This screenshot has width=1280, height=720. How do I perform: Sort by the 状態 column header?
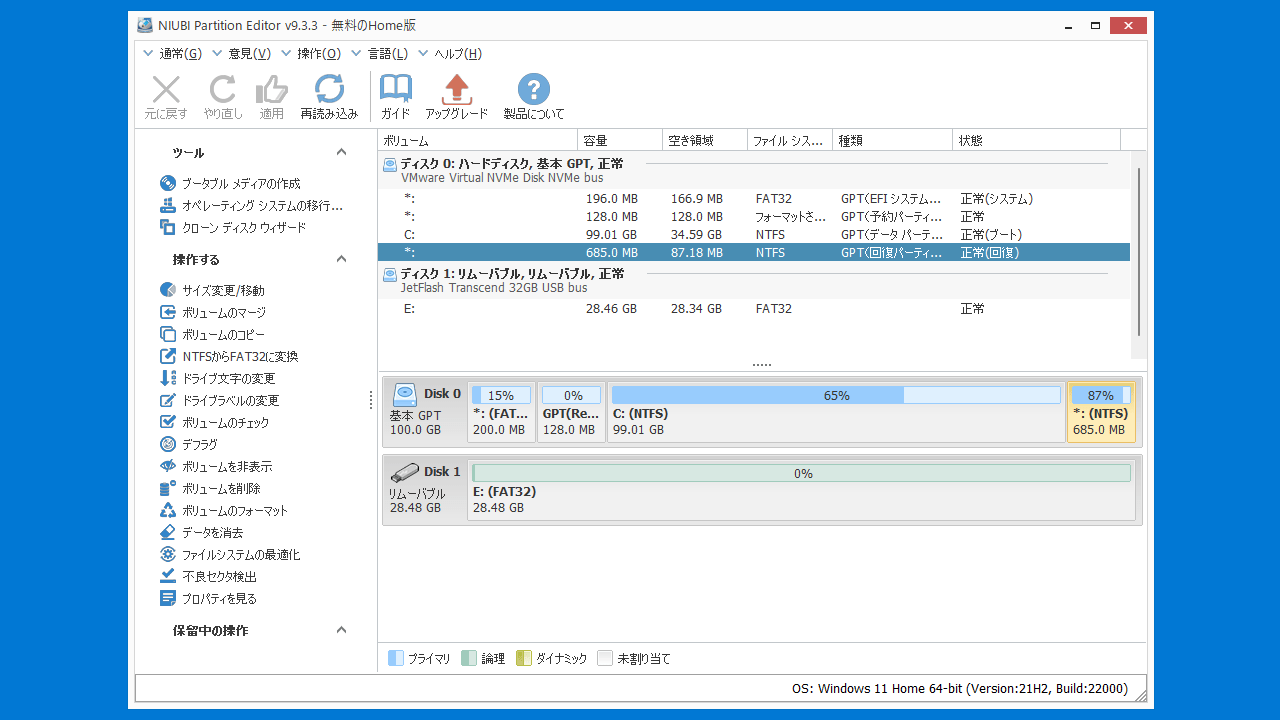click(x=1037, y=141)
